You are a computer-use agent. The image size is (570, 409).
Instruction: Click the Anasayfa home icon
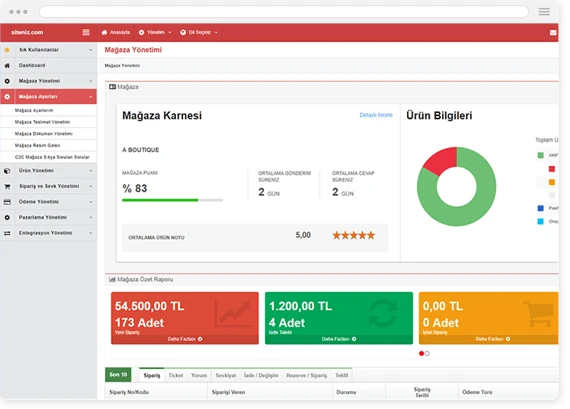point(104,32)
